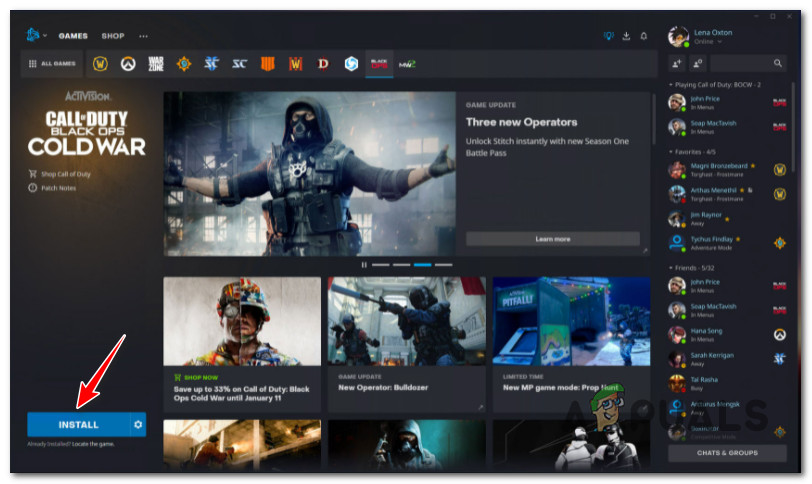Open the notifications bell icon
The image size is (812, 484).
pyautogui.click(x=644, y=36)
